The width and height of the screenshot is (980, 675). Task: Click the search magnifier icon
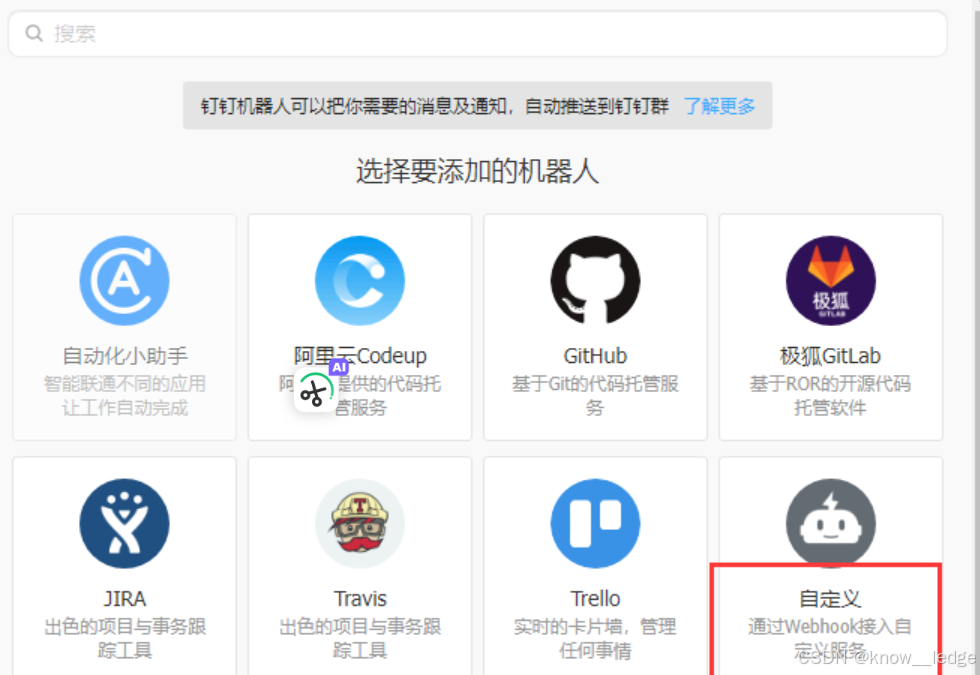tap(34, 33)
